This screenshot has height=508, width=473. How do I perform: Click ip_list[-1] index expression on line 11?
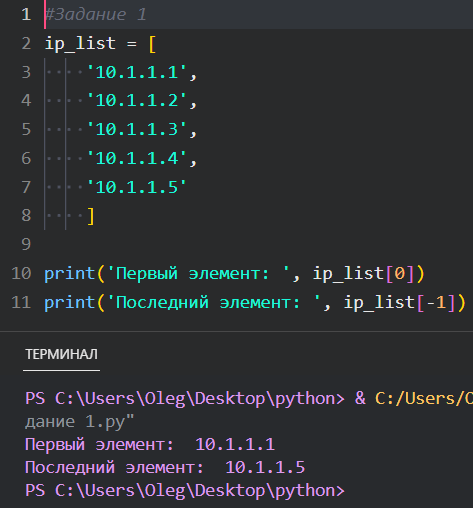(x=400, y=303)
